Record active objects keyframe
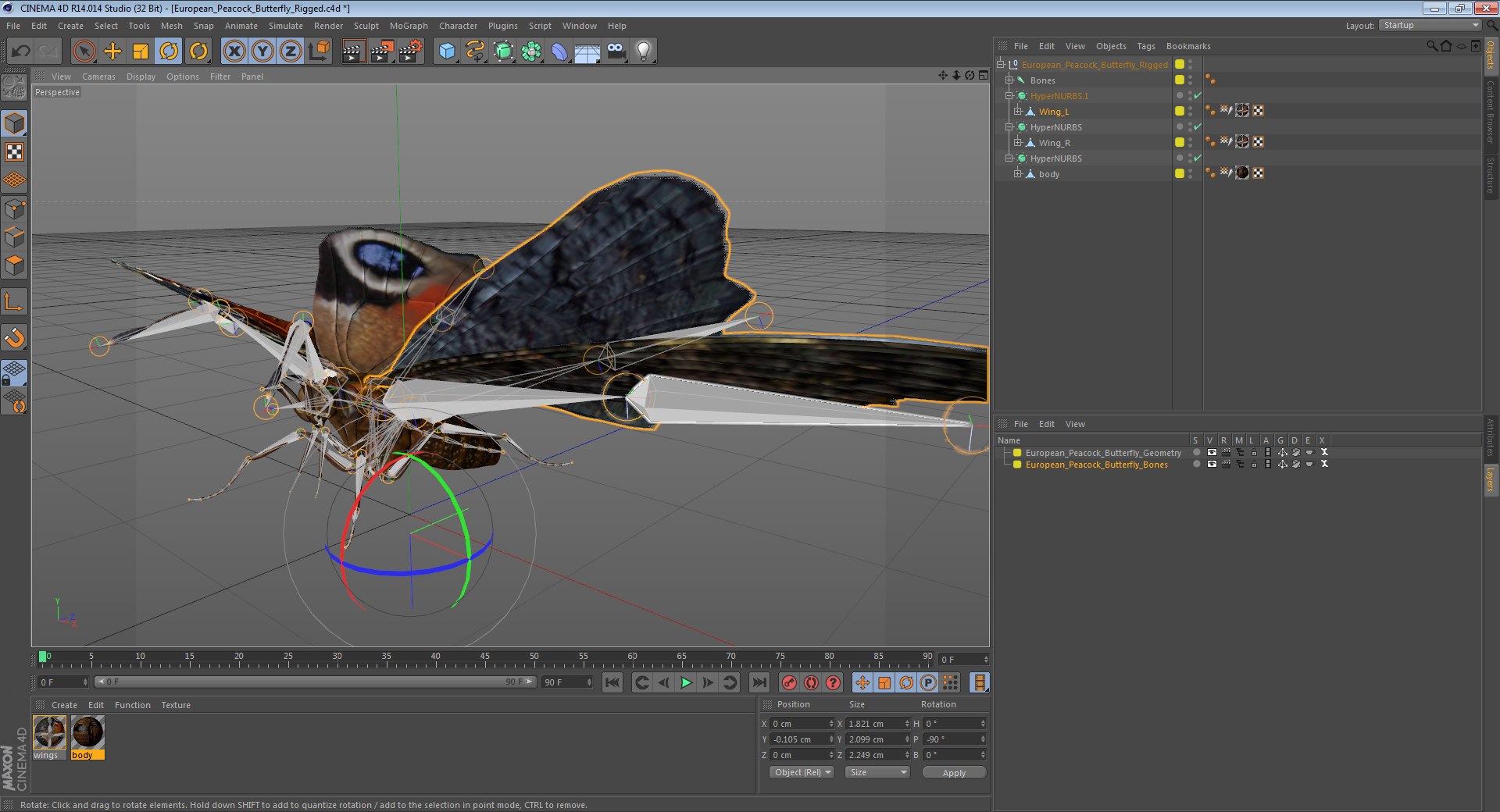This screenshot has width=1500, height=812. 790,683
